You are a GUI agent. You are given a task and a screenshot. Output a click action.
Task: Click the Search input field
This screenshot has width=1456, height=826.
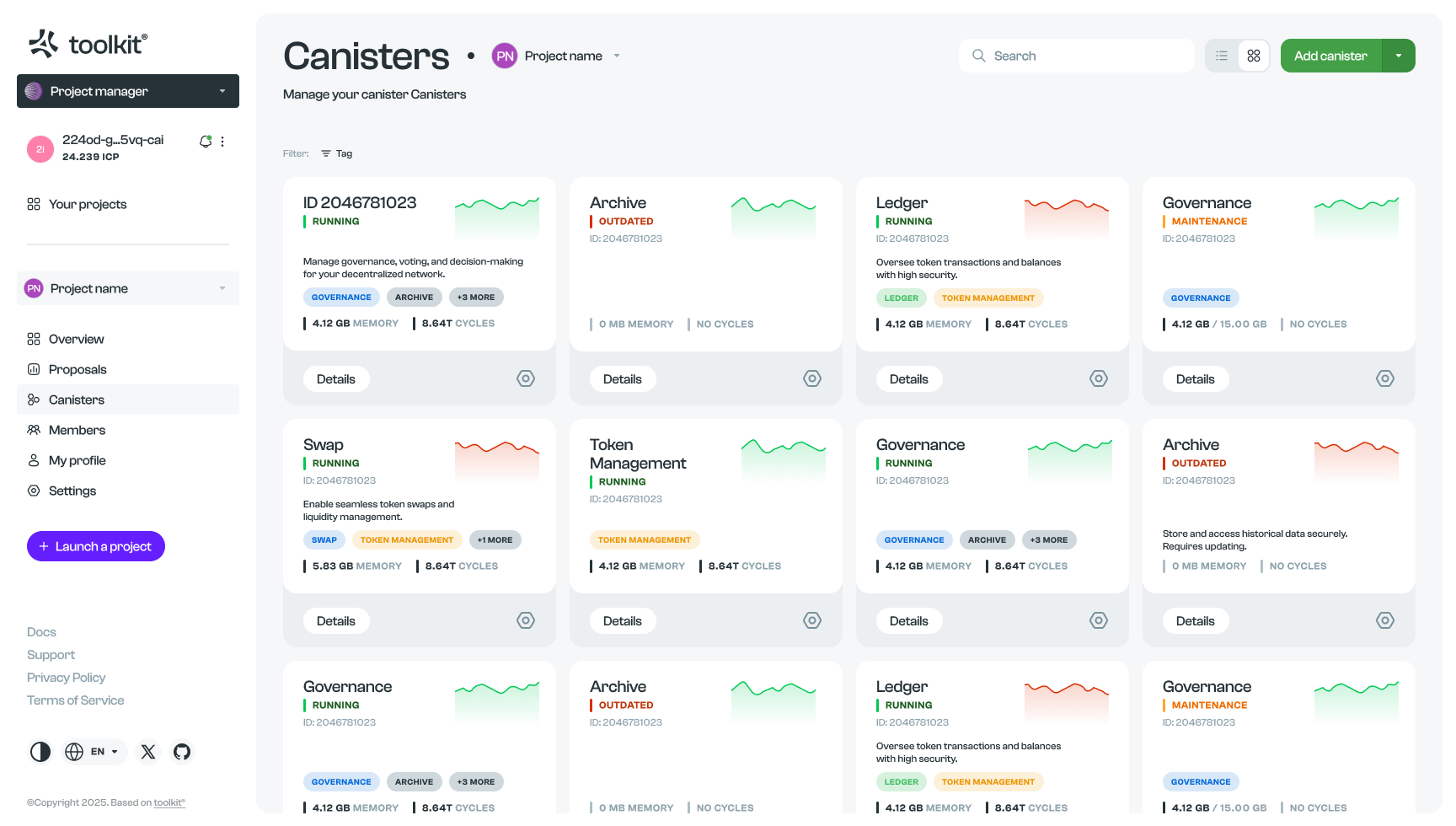1077,56
